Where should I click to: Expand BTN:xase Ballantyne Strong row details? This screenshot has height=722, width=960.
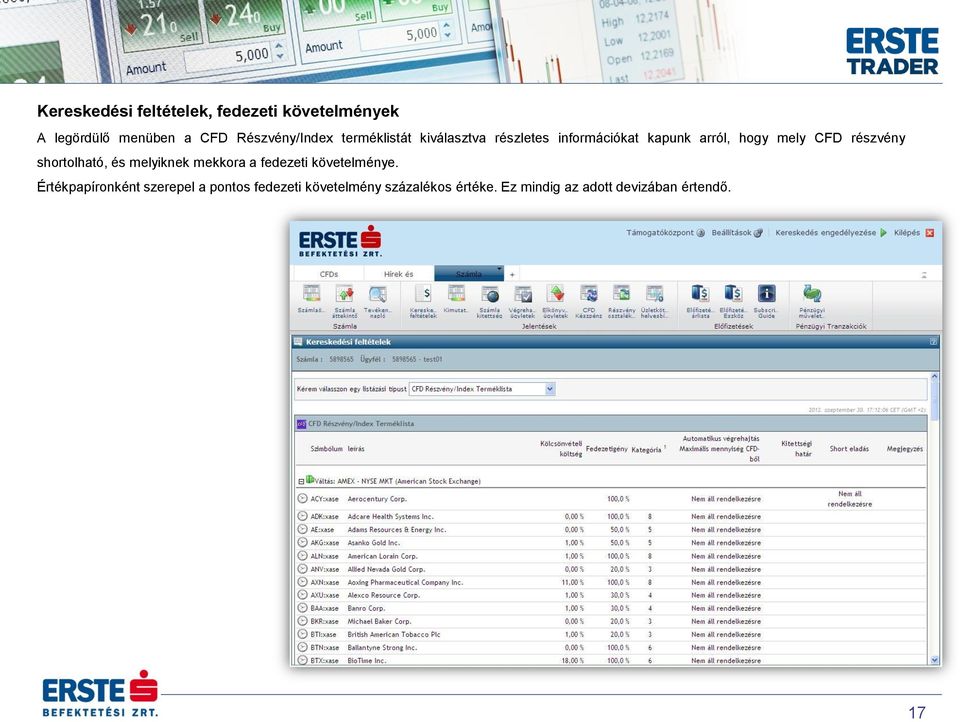pos(302,647)
